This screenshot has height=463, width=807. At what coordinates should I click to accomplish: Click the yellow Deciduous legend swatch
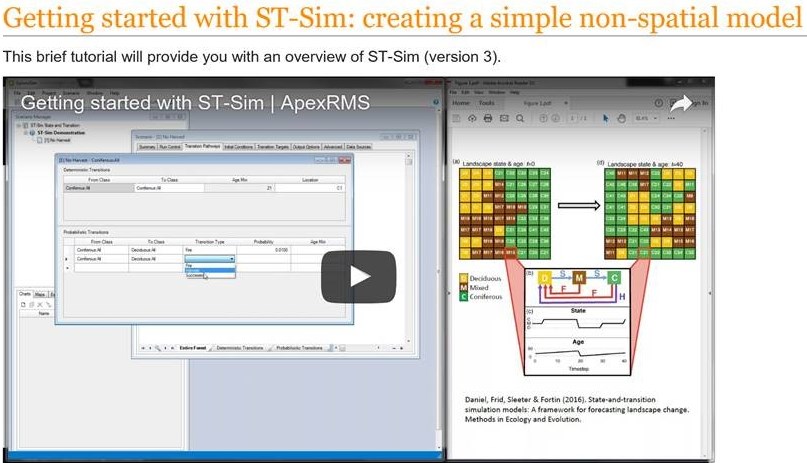tap(463, 278)
